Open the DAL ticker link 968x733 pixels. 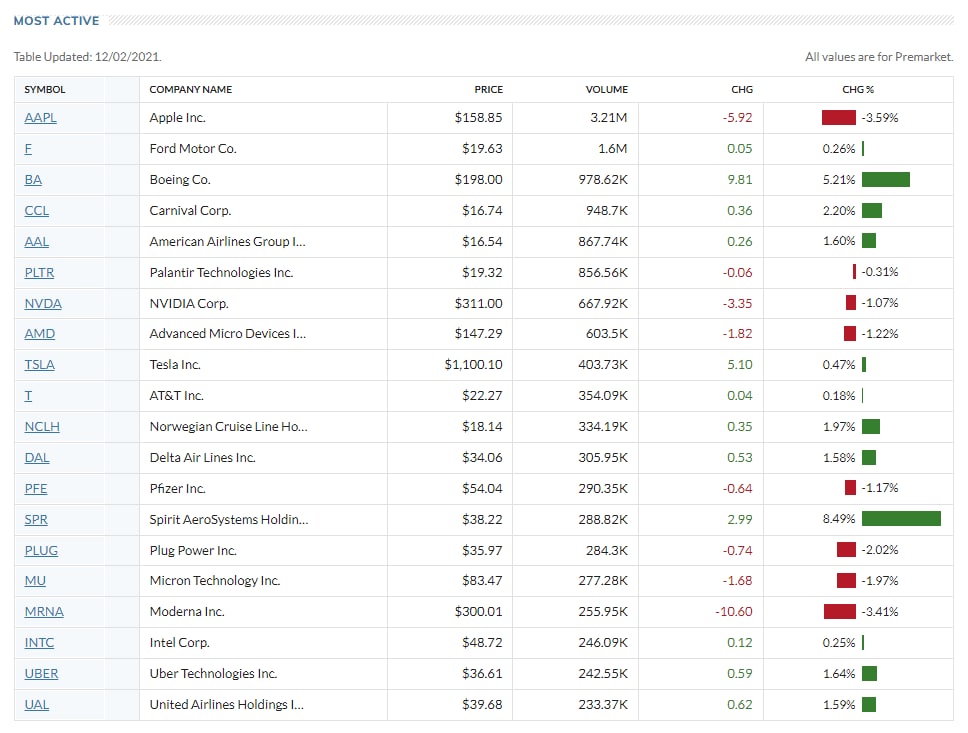point(36,458)
